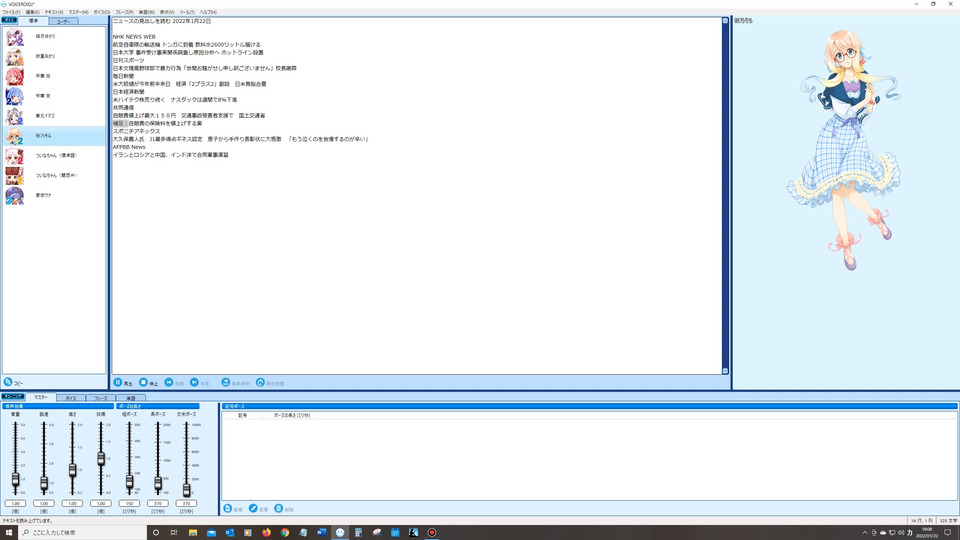Screen dimensions: 960x540
Task: Stop reading with the 停止 button
Action: (149, 383)
